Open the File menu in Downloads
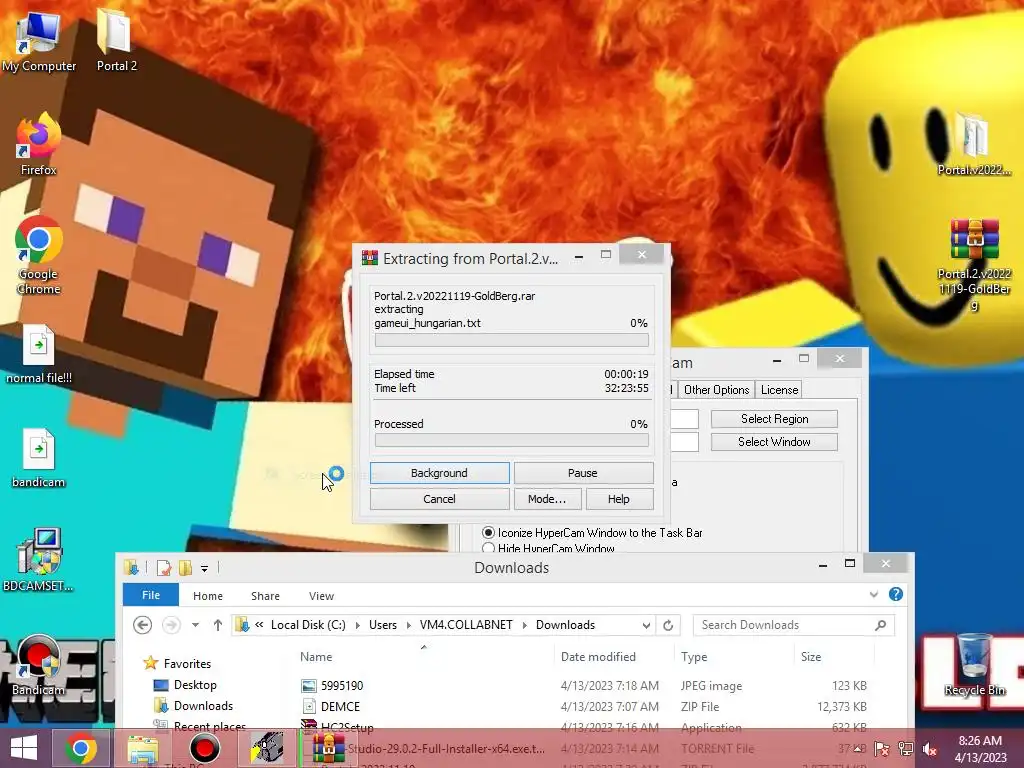This screenshot has height=768, width=1024. point(151,595)
